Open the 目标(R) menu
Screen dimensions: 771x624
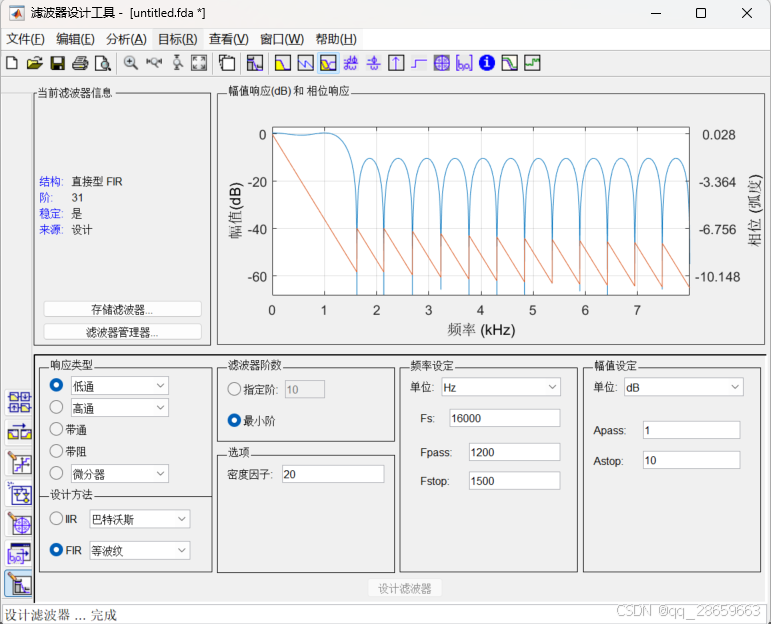(178, 39)
